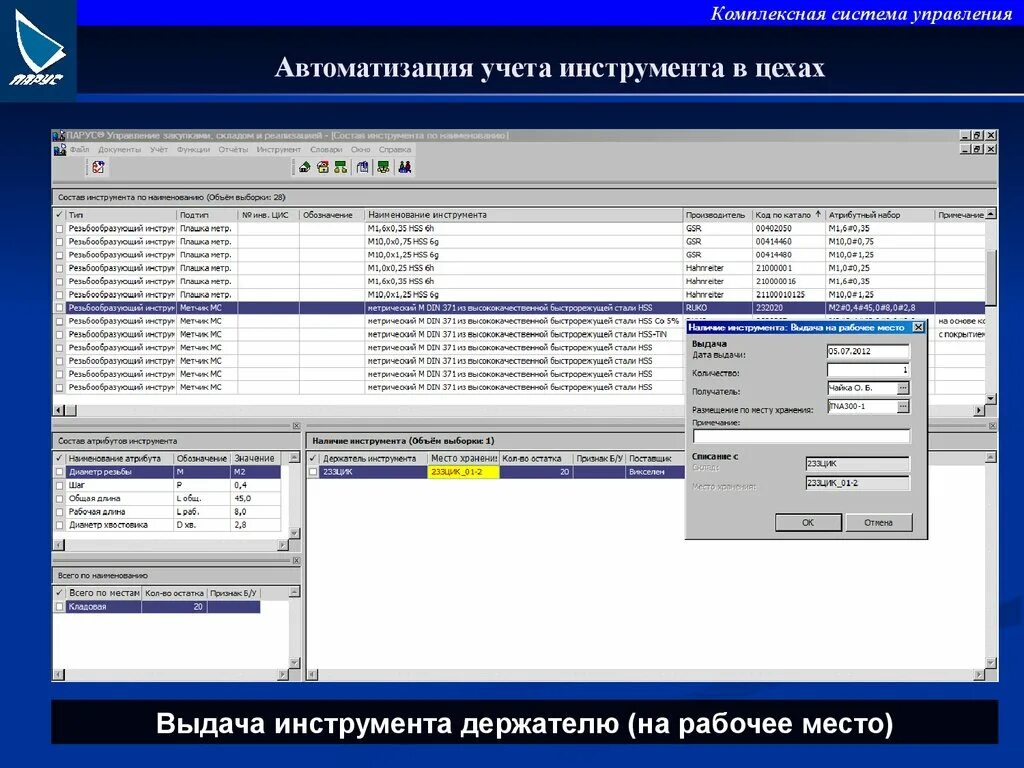Viewport: 1024px width, 768px height.
Task: Tick the checkbox for the selected RUKO 232020 row
Action: click(59, 308)
